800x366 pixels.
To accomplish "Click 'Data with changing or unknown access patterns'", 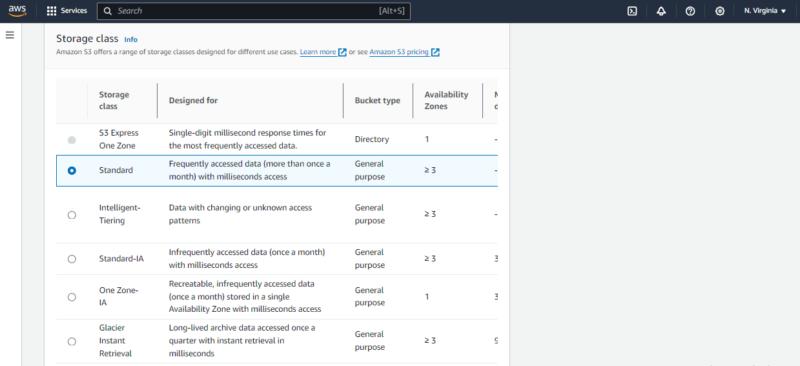I will pyautogui.click(x=240, y=214).
